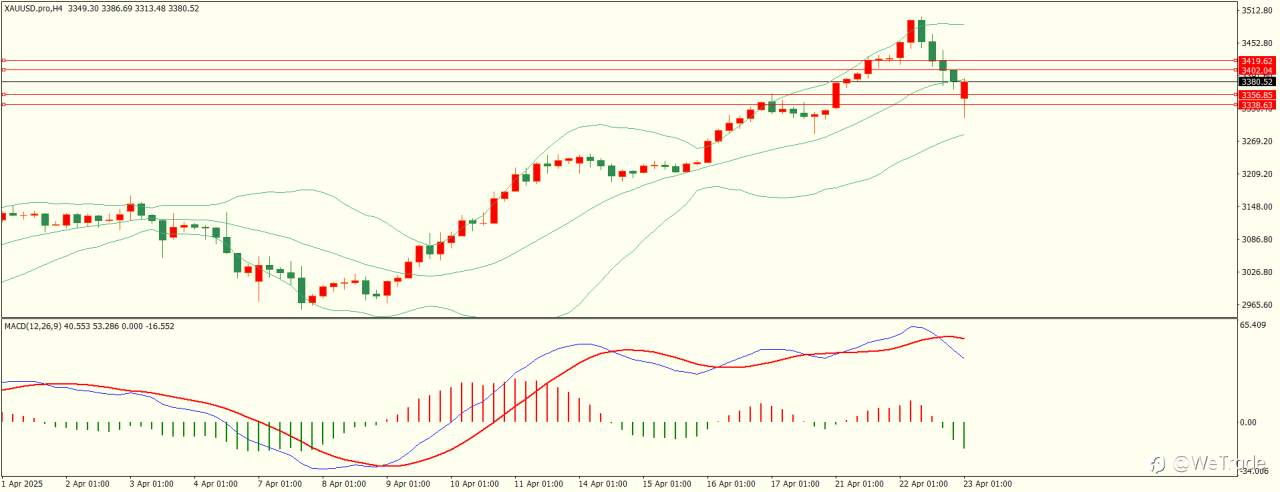Click the 10 Apr 01:00 date label
The height and width of the screenshot is (492, 1280).
click(473, 484)
